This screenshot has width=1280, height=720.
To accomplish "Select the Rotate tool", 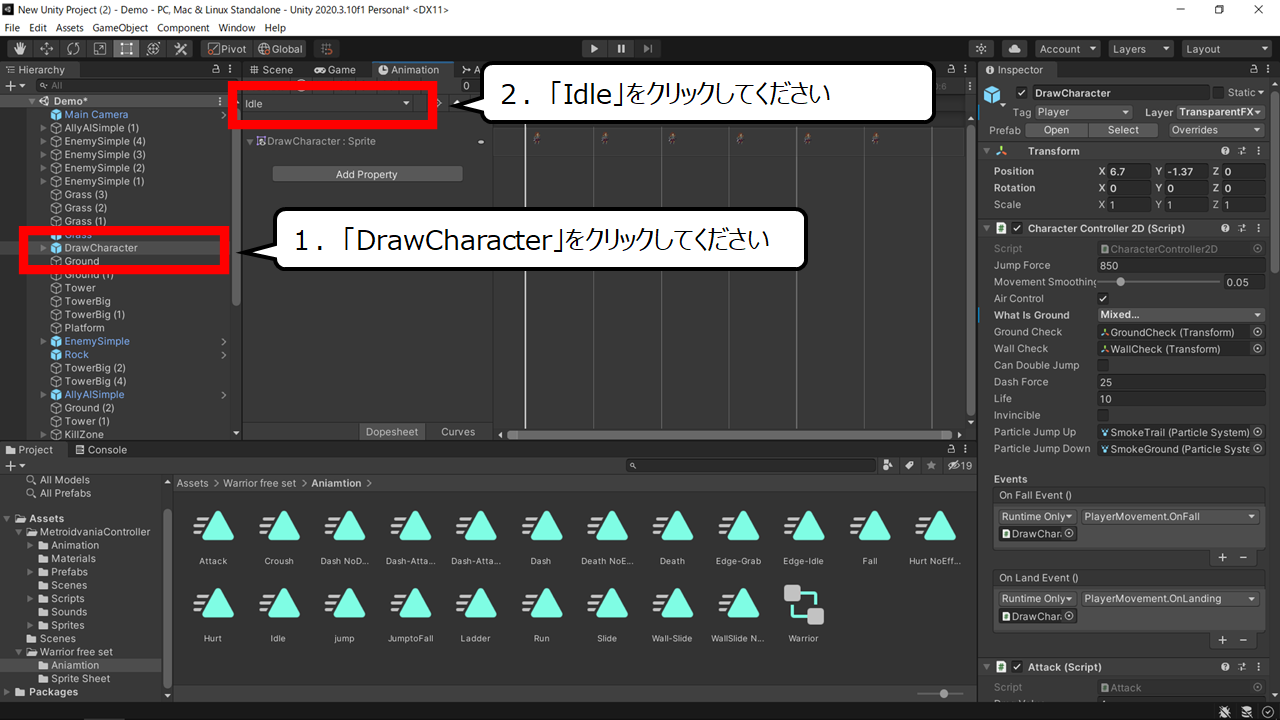I will [74, 48].
